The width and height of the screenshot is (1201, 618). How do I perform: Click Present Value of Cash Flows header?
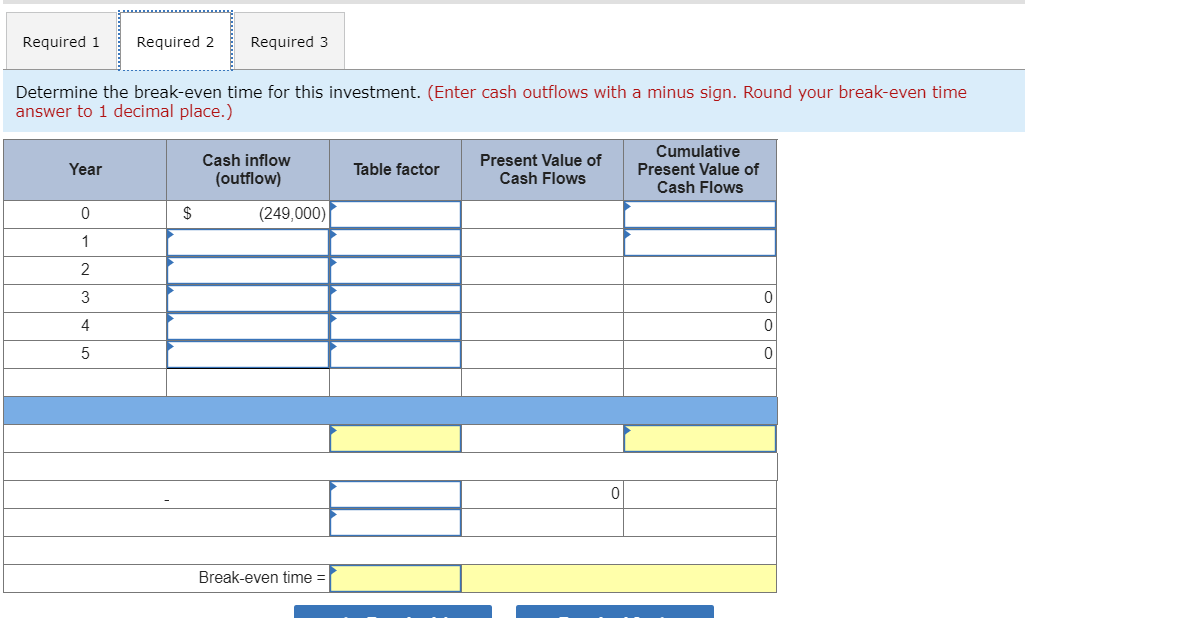(x=541, y=170)
